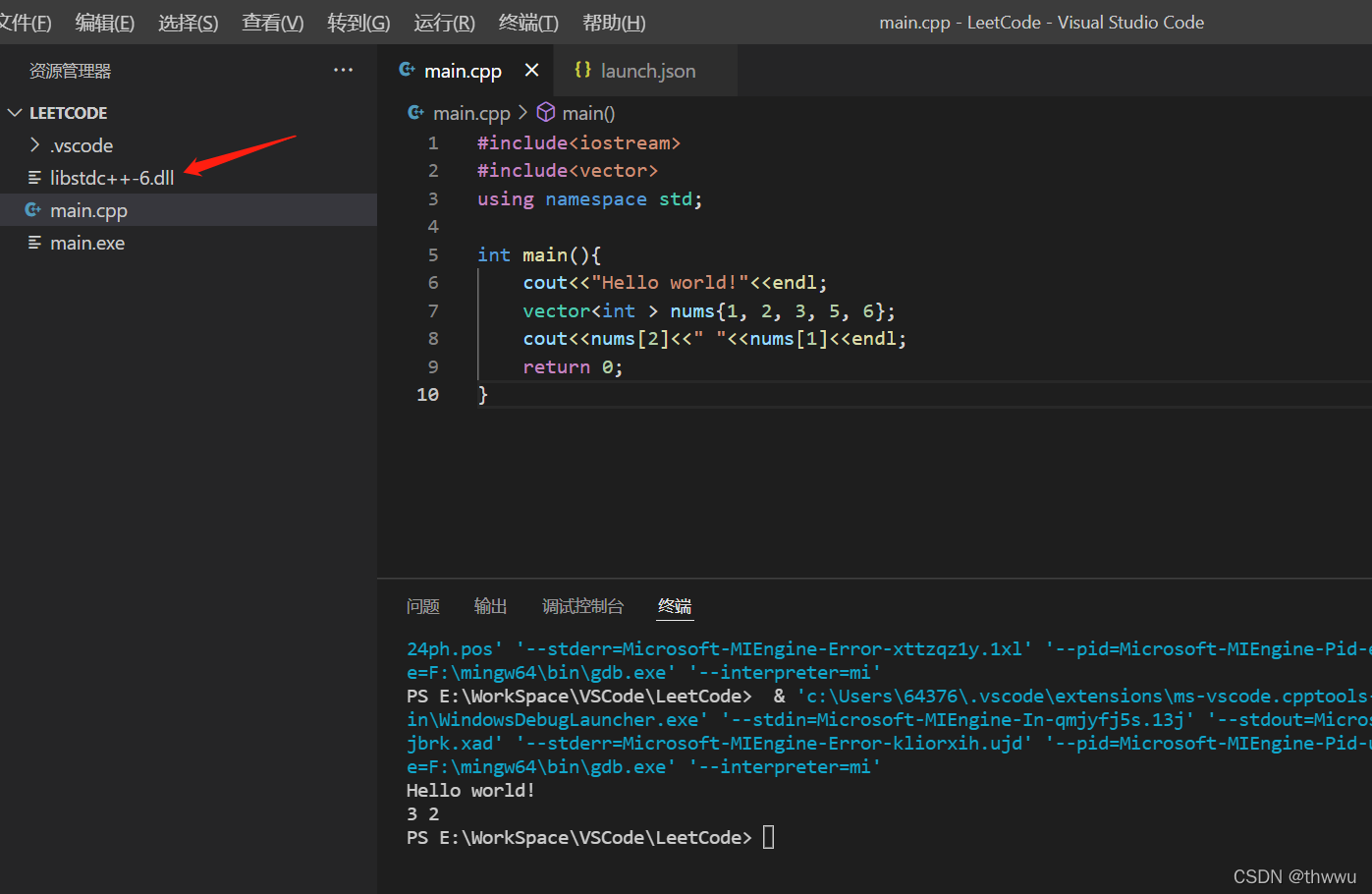Click the 'using namespace std;' line
The image size is (1372, 894).
click(x=590, y=199)
